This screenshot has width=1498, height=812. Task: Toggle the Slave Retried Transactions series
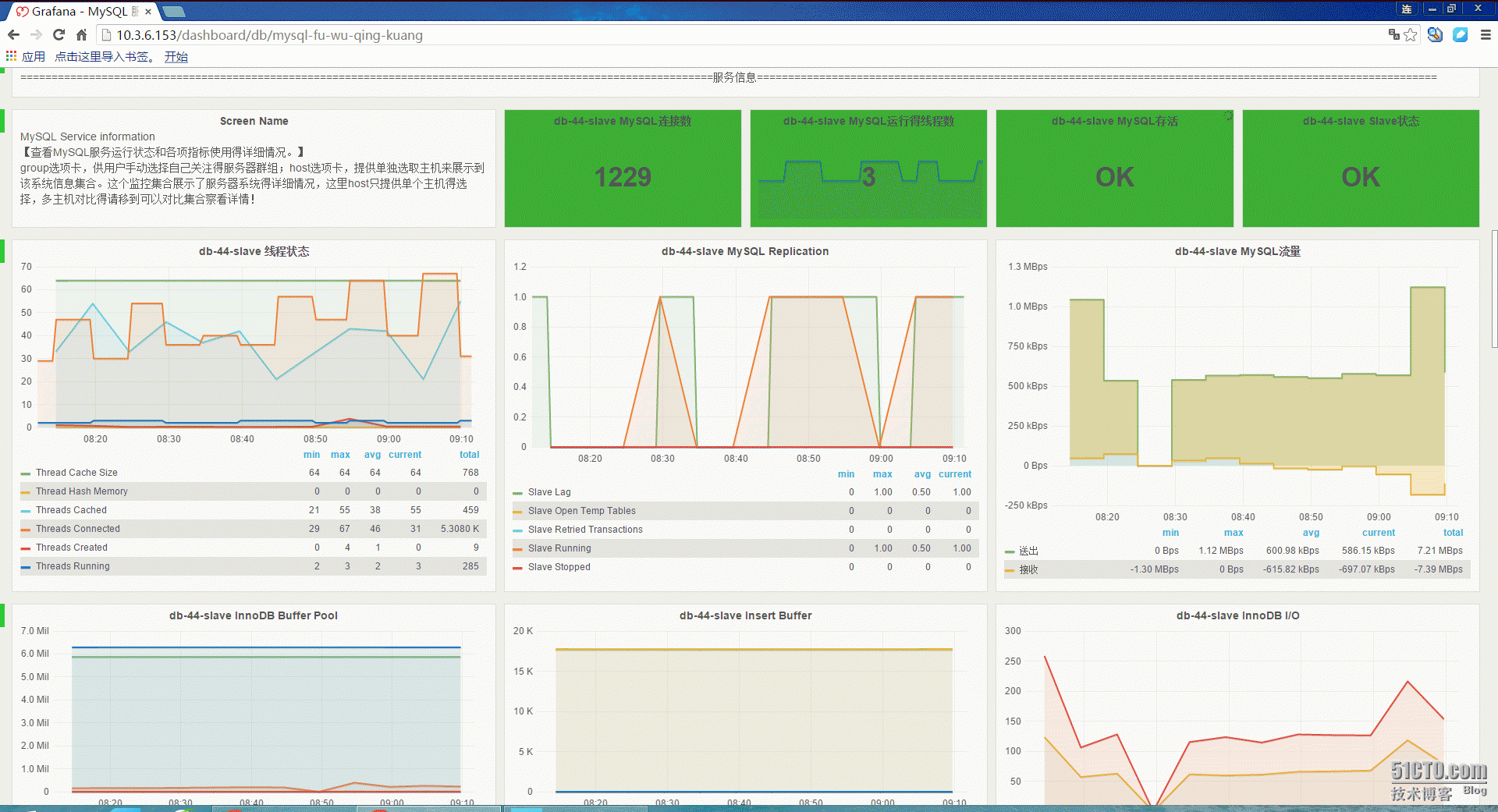[x=585, y=530]
